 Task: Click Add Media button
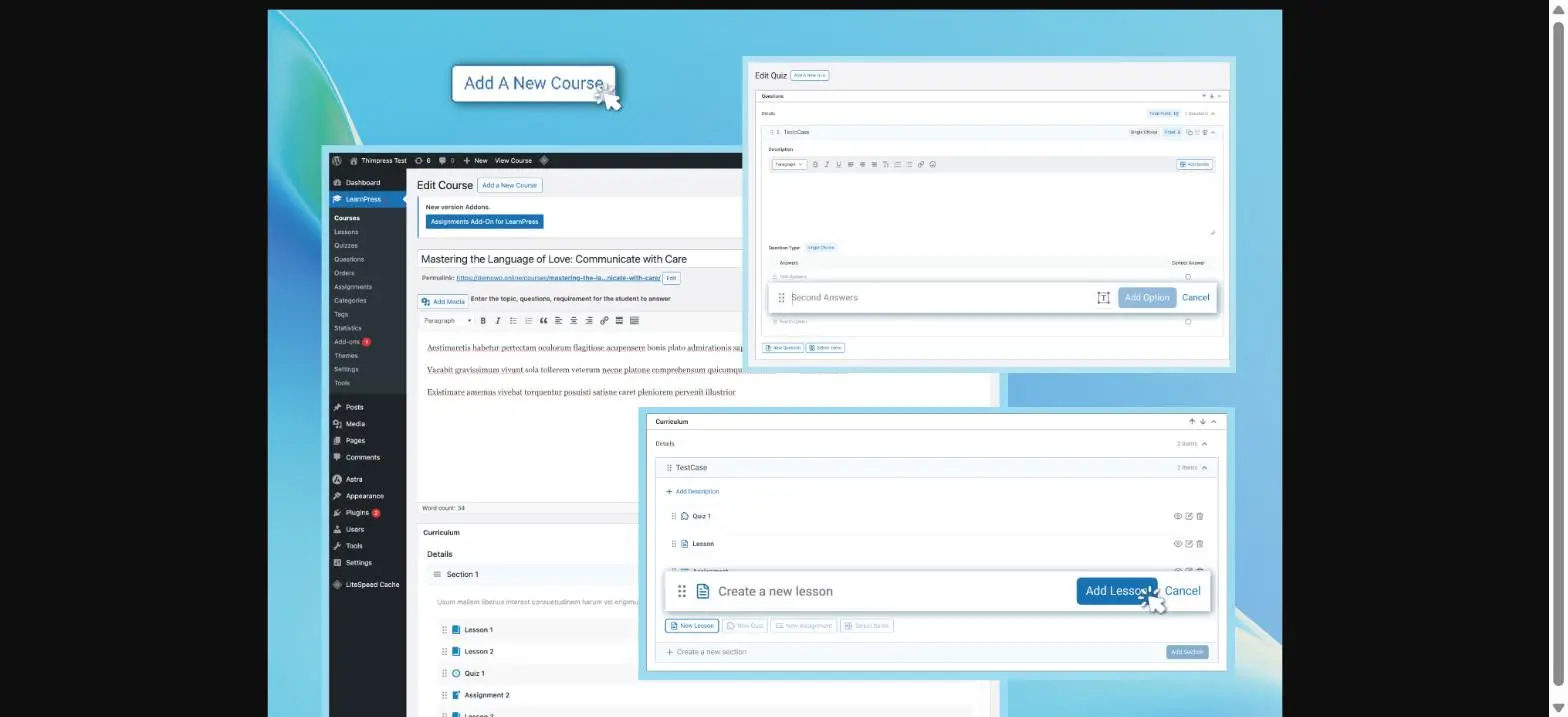point(442,301)
